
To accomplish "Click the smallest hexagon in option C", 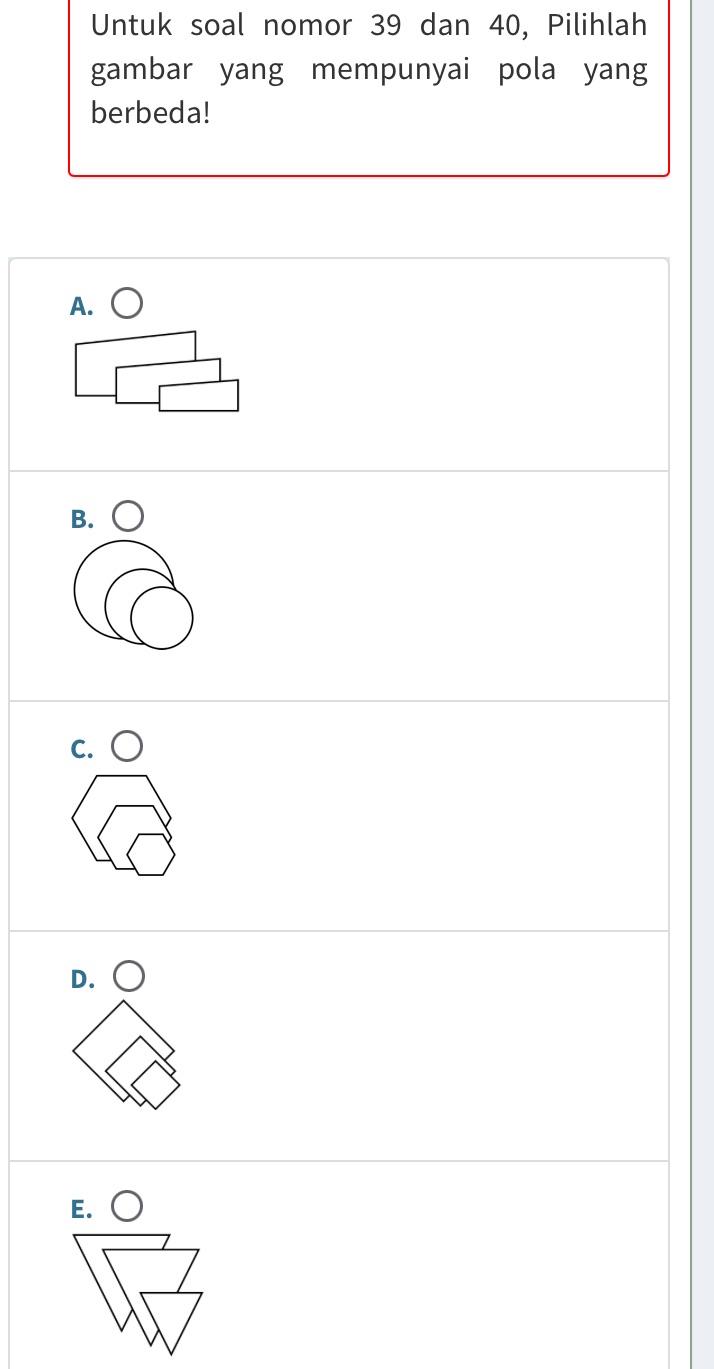I will pyautogui.click(x=151, y=854).
